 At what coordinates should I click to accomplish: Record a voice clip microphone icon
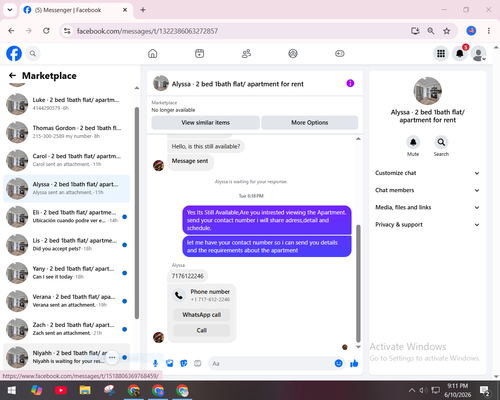(x=155, y=363)
